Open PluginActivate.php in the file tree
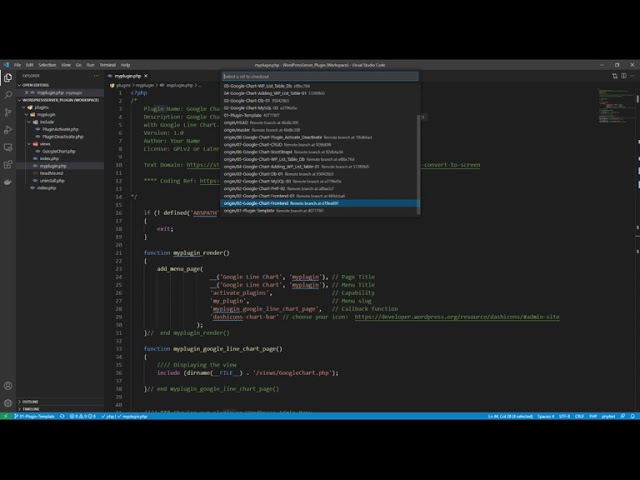This screenshot has height=480, width=640. pyautogui.click(x=60, y=129)
